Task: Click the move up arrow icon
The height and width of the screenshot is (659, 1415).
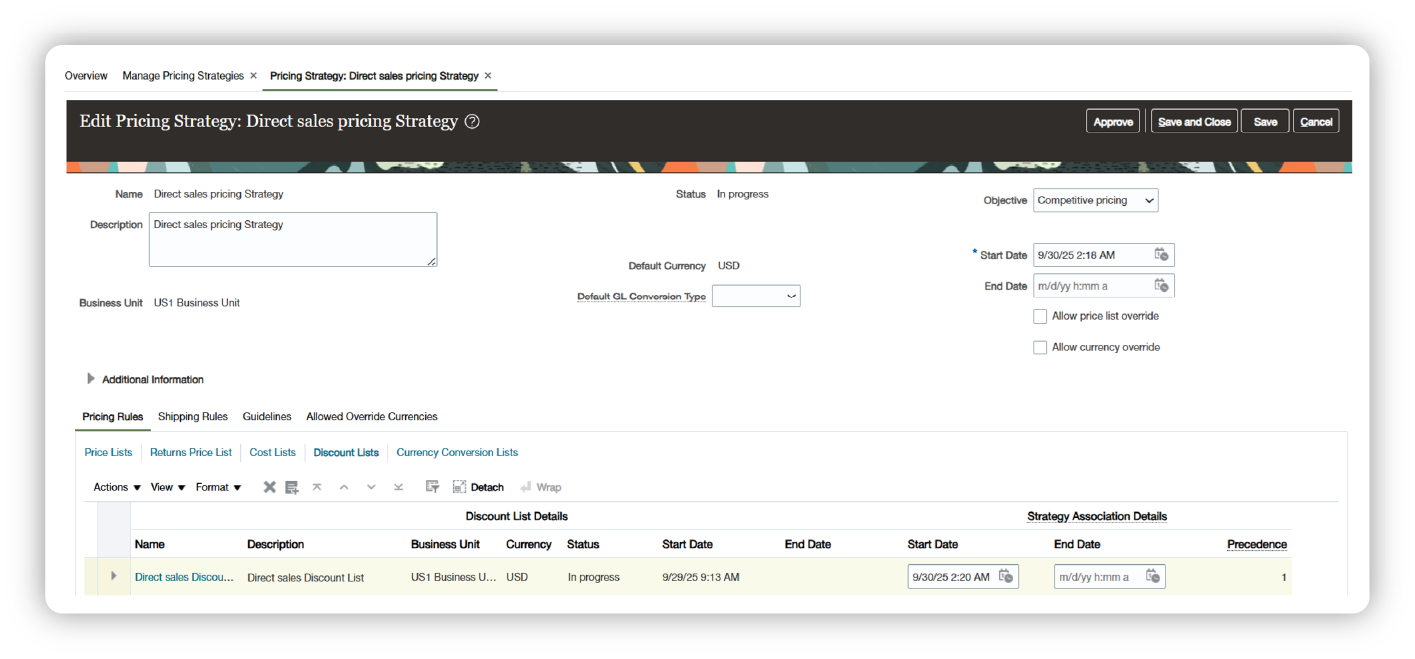Action: [345, 487]
